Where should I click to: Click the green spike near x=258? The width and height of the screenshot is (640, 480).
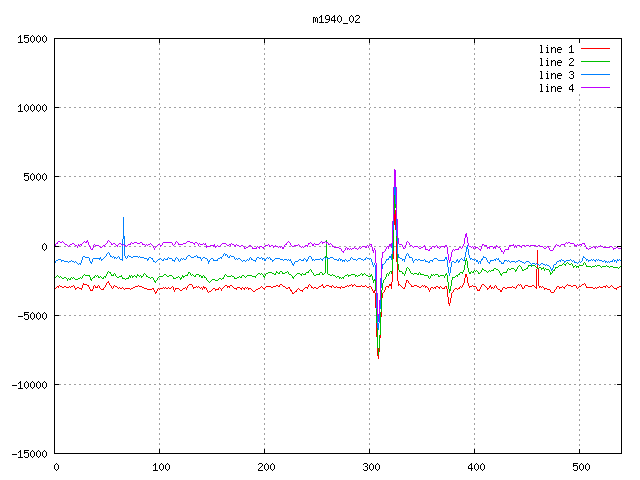(326, 257)
